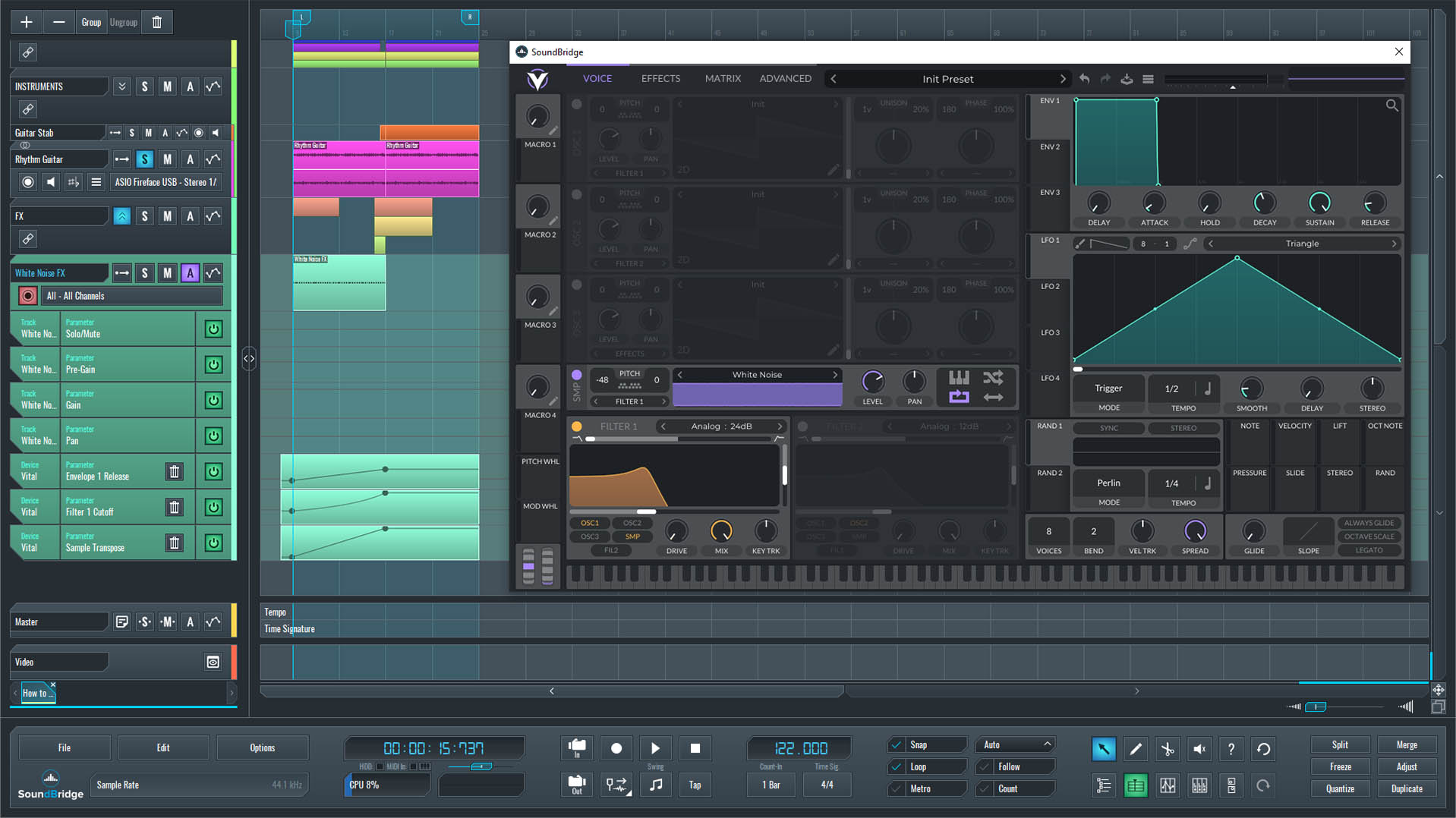1456x818 pixels.
Task: Mute the White Noise FX track
Action: point(167,273)
